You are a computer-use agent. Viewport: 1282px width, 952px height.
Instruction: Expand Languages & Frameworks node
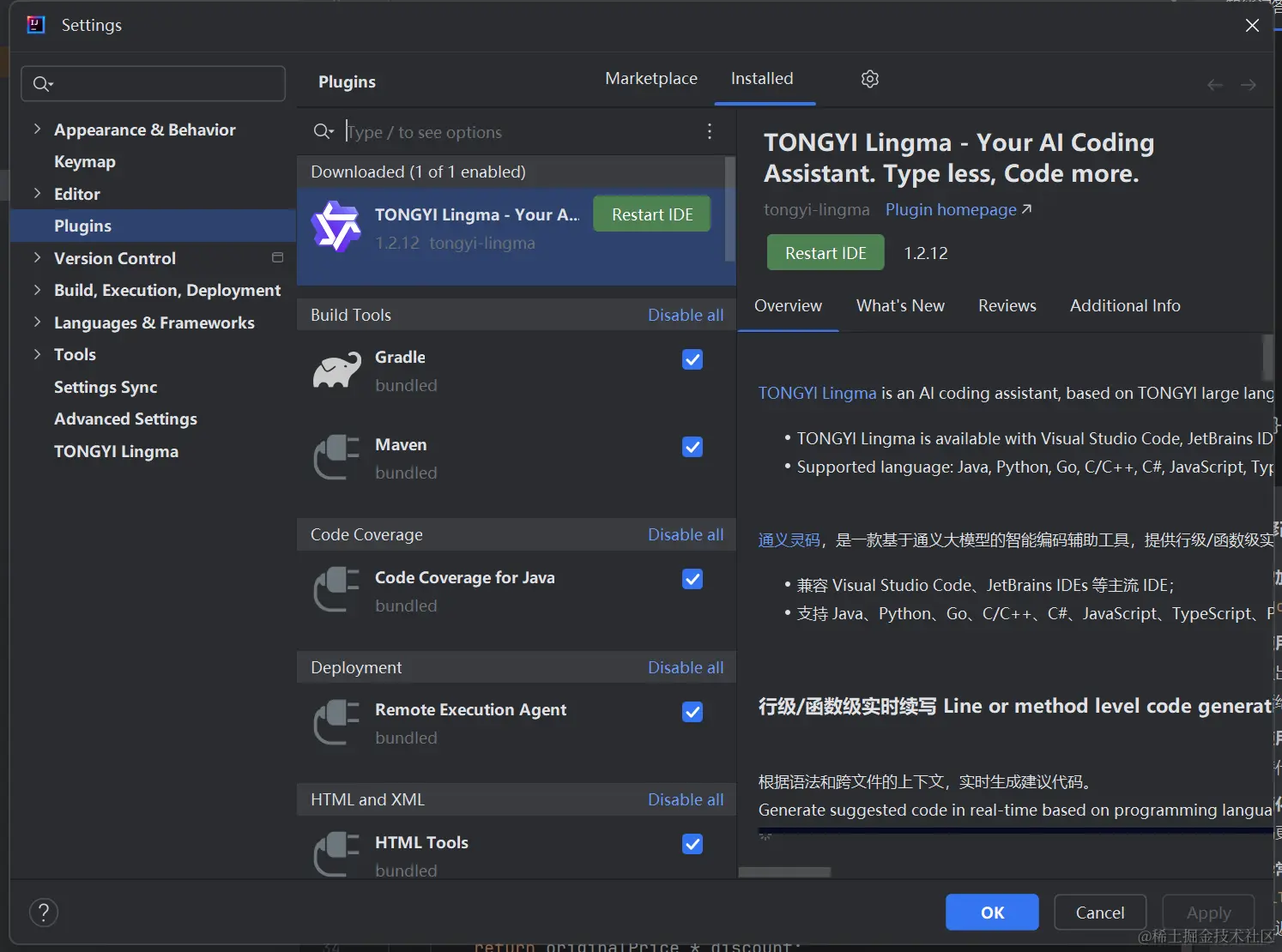(37, 322)
